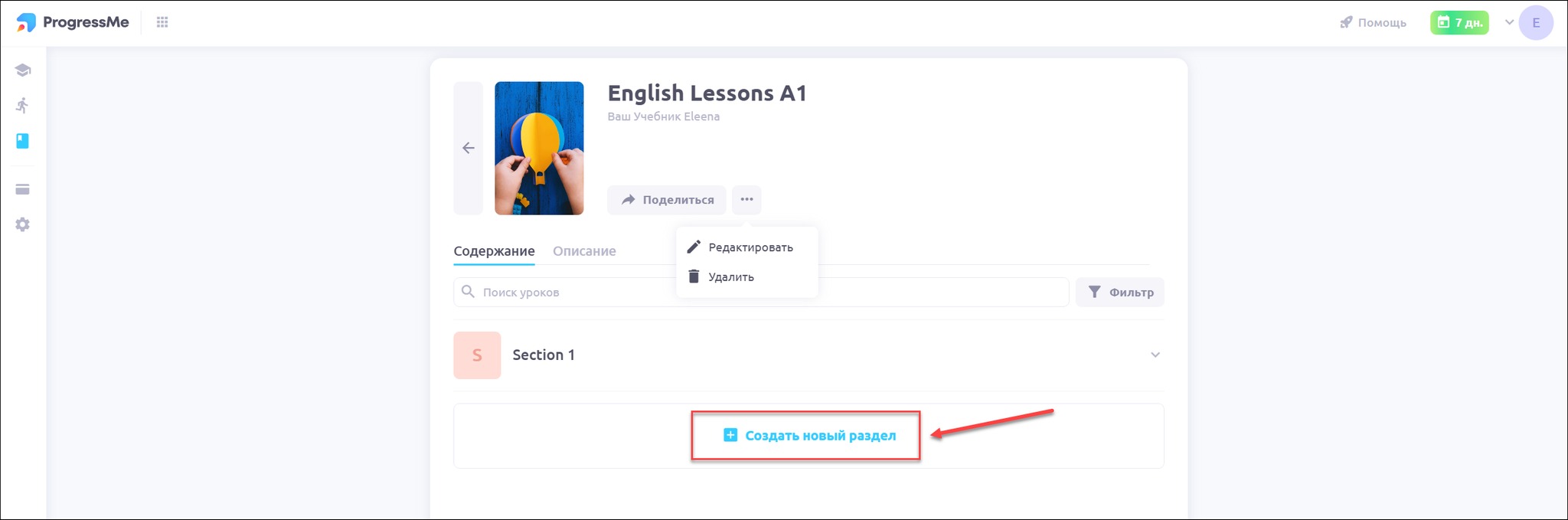1568x520 pixels.
Task: Select the textbook sidebar icon
Action: pyautogui.click(x=23, y=141)
